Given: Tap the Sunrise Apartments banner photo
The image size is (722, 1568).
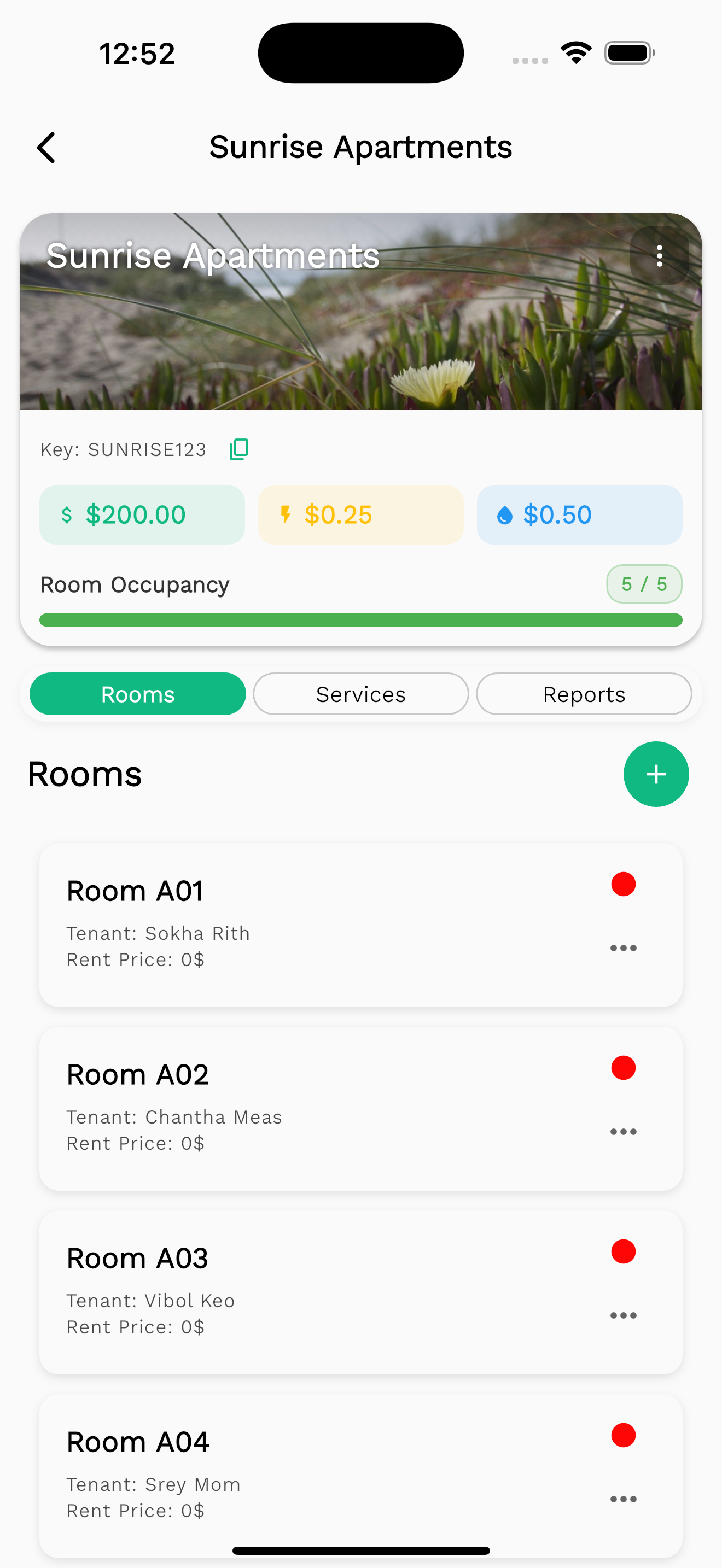Looking at the screenshot, I should pyautogui.click(x=360, y=329).
